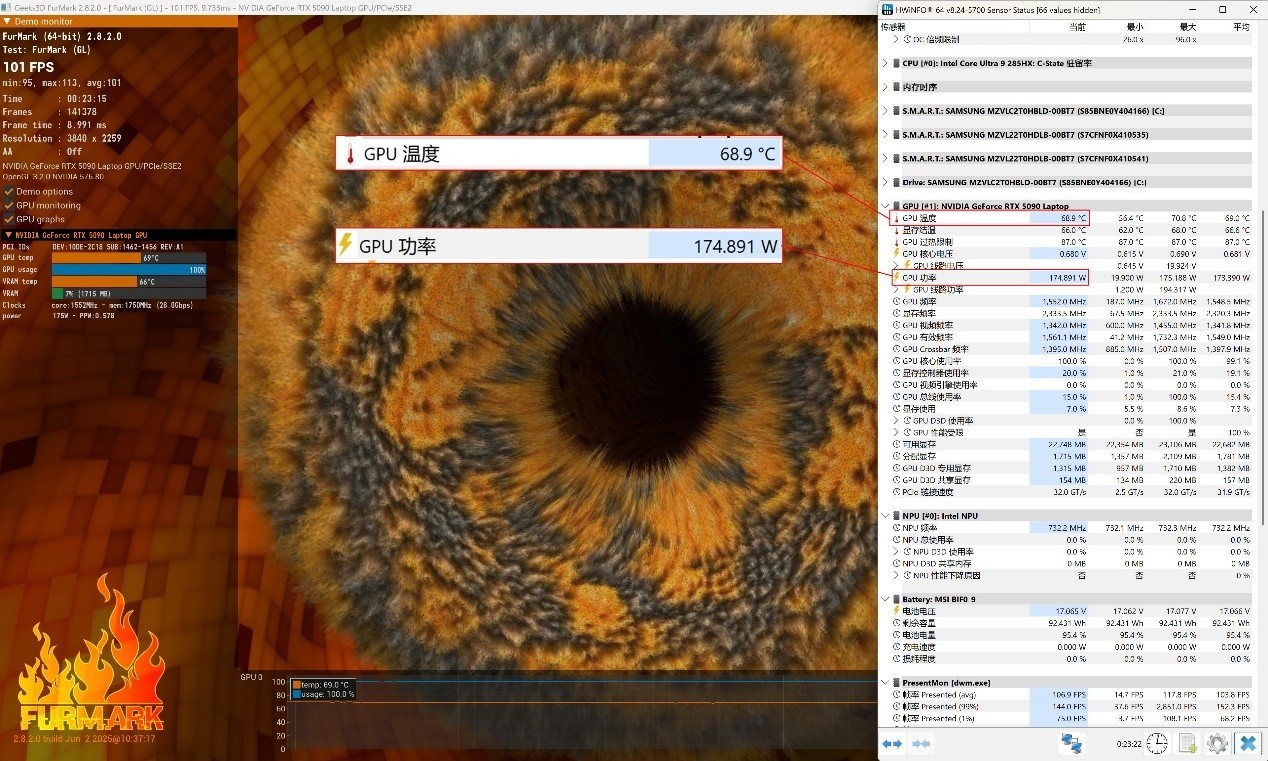The image size is (1268, 761).
Task: Click the HWiNFO app icon in title bar
Action: pyautogui.click(x=887, y=9)
